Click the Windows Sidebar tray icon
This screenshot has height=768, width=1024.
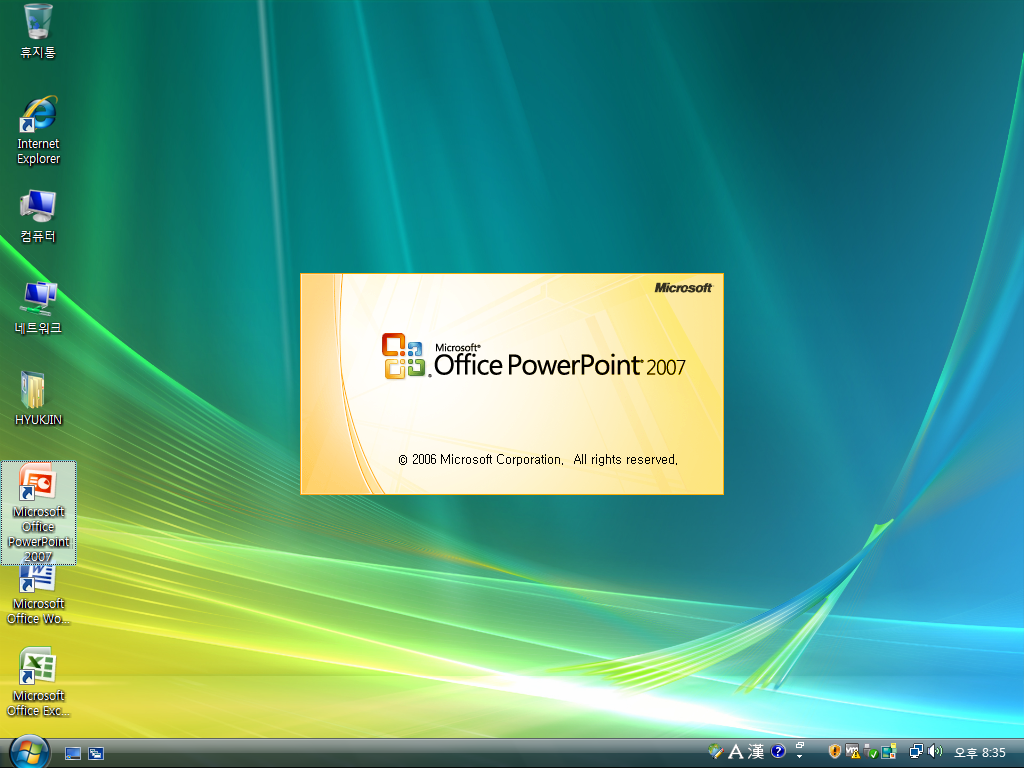point(888,752)
